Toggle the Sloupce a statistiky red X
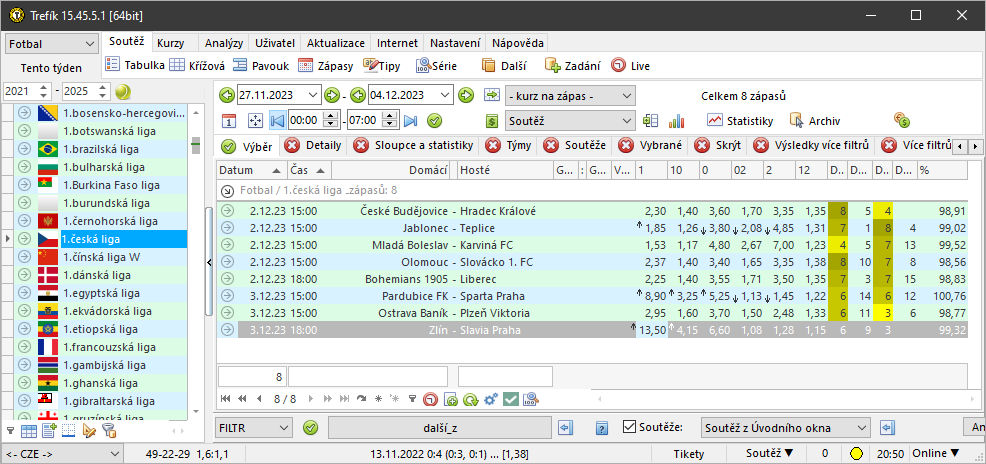The width and height of the screenshot is (986, 464). tap(361, 146)
